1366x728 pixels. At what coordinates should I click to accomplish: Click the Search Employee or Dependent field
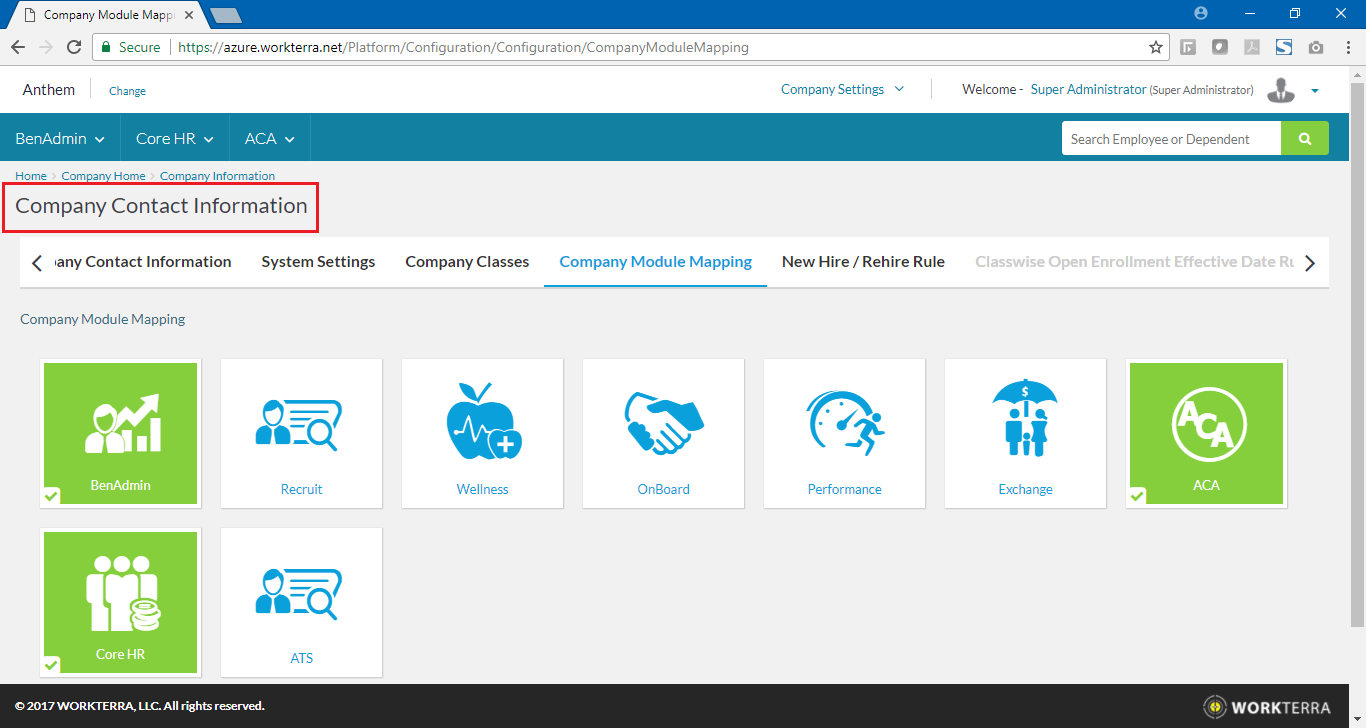(1170, 139)
